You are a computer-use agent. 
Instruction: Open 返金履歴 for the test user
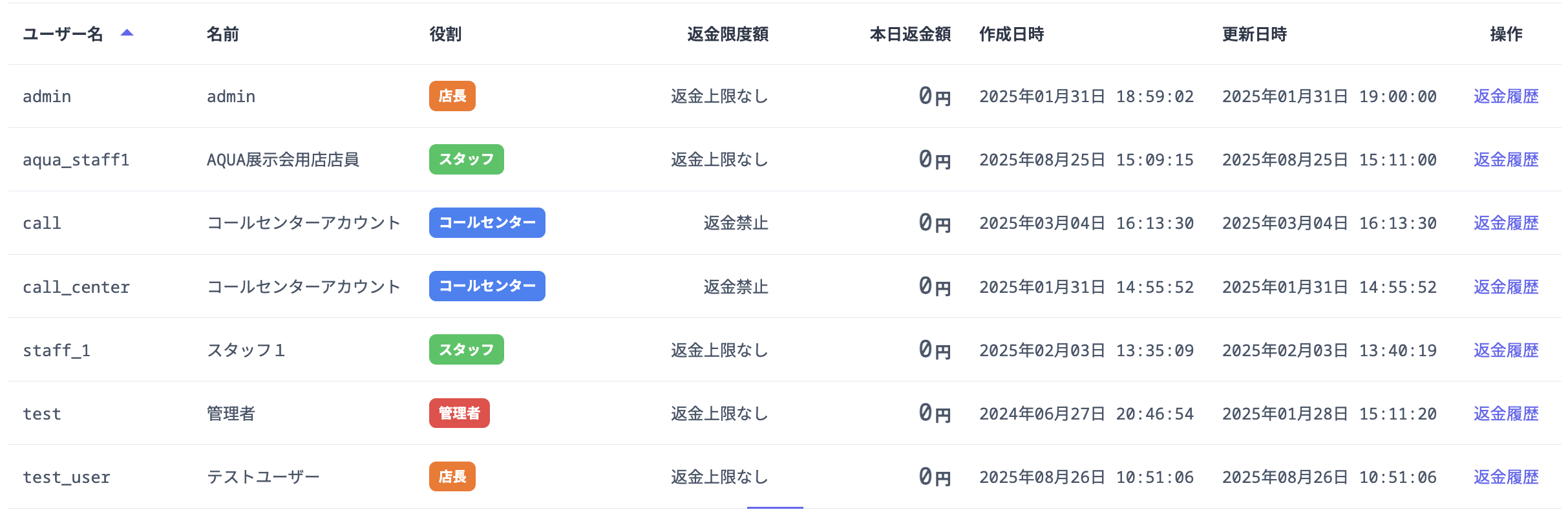tap(1505, 413)
